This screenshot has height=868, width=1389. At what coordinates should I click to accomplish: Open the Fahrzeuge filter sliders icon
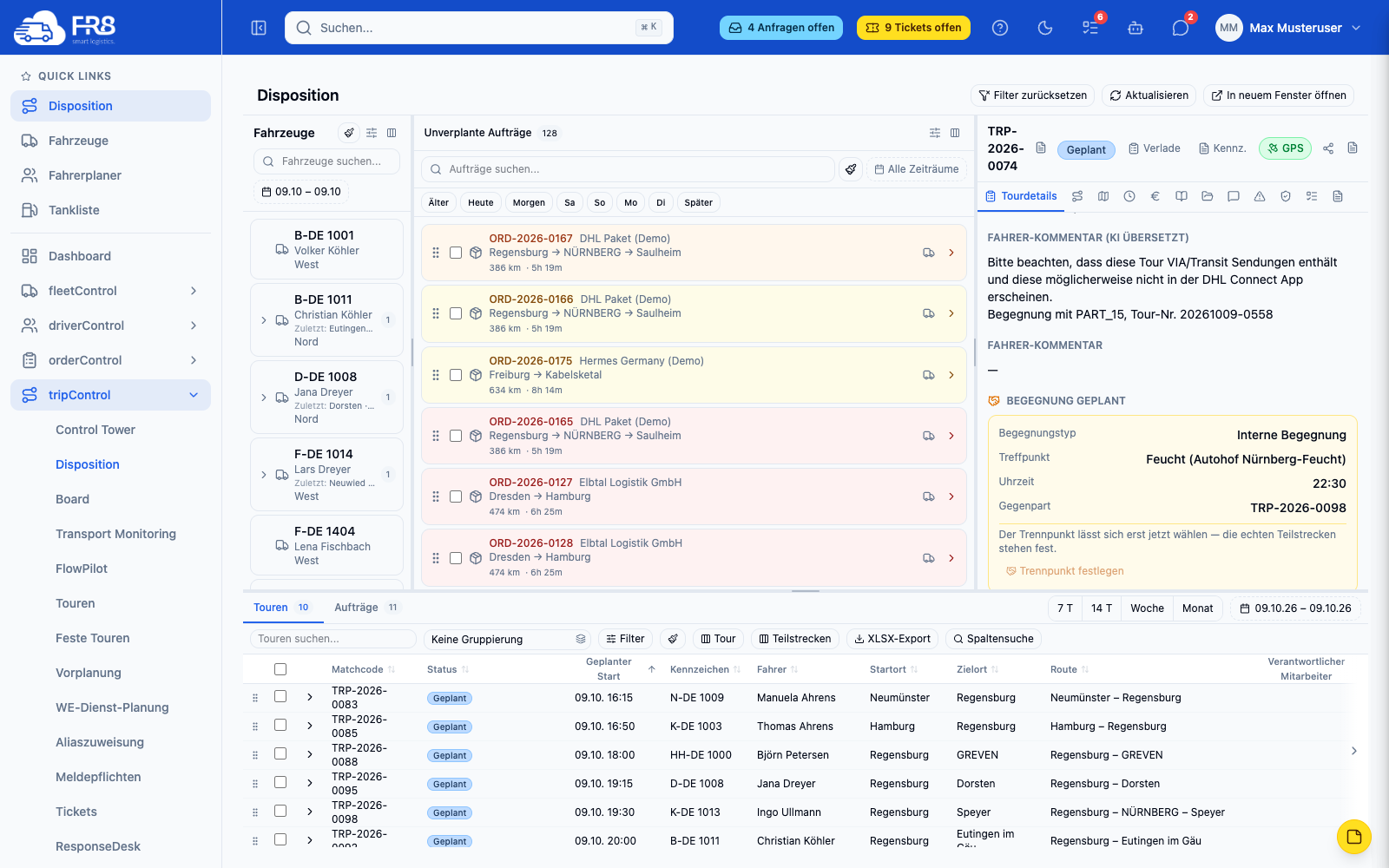click(372, 133)
